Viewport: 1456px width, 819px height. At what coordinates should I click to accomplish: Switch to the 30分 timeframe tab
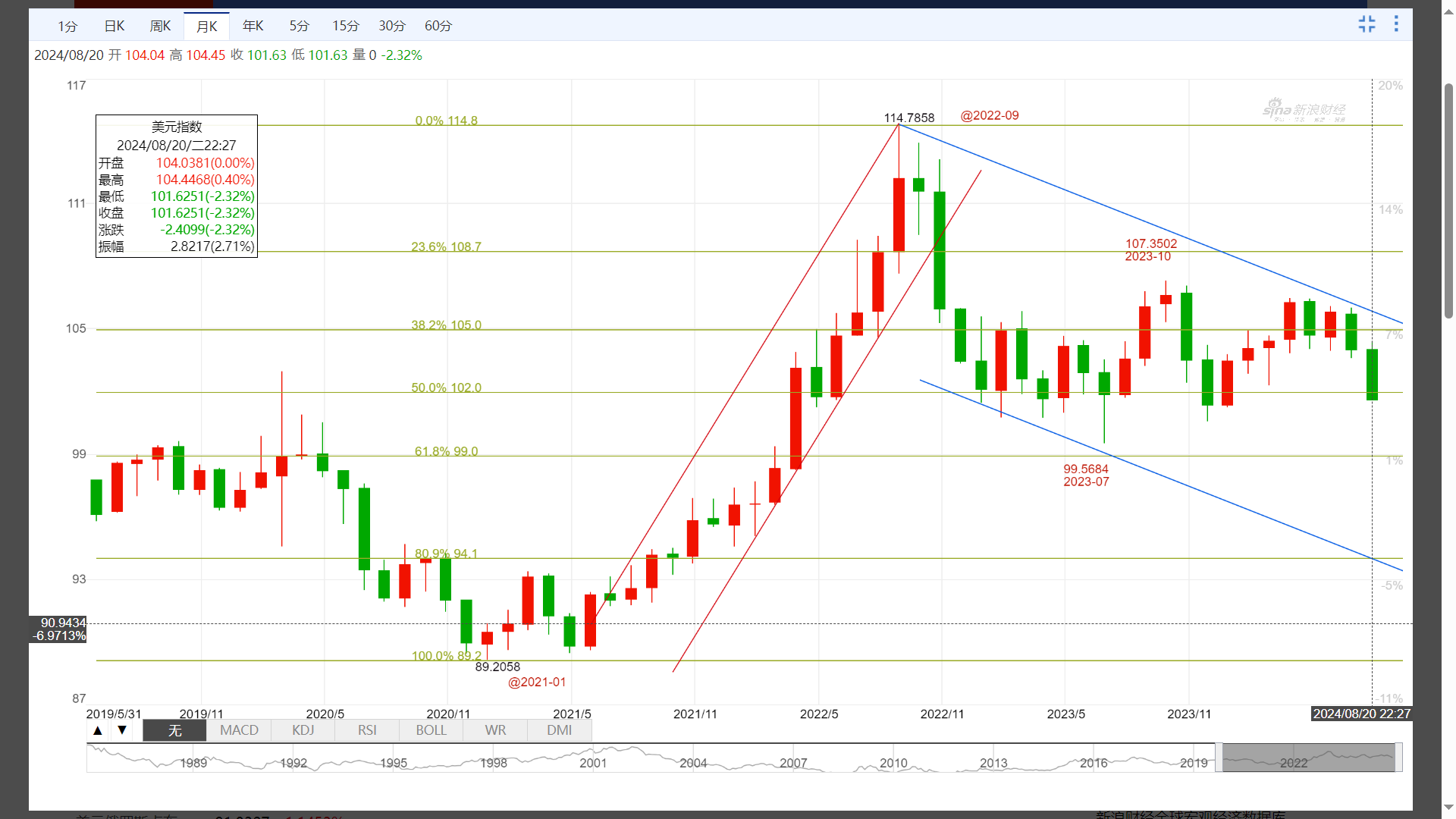tap(392, 26)
